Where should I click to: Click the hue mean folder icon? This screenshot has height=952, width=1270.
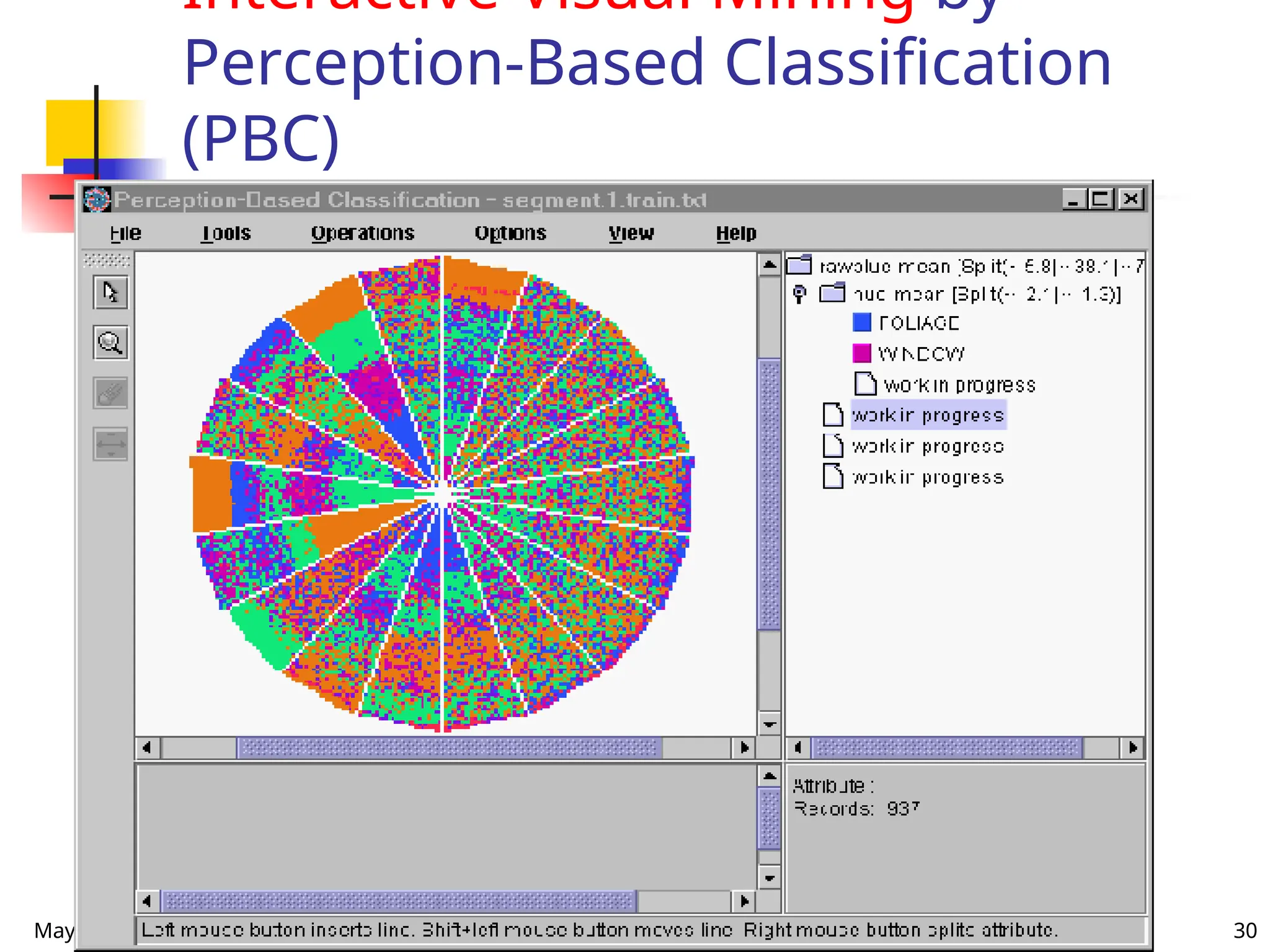pyautogui.click(x=832, y=293)
